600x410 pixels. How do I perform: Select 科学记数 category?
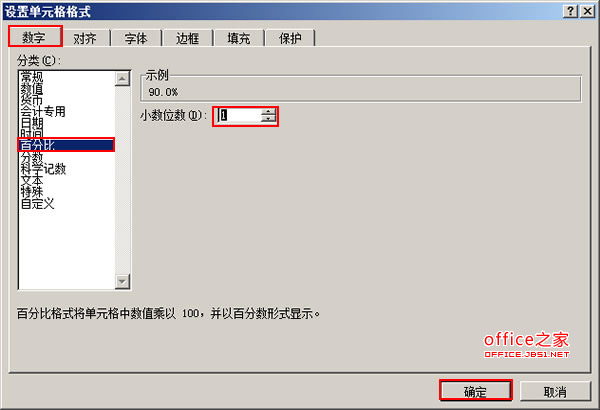point(43,169)
